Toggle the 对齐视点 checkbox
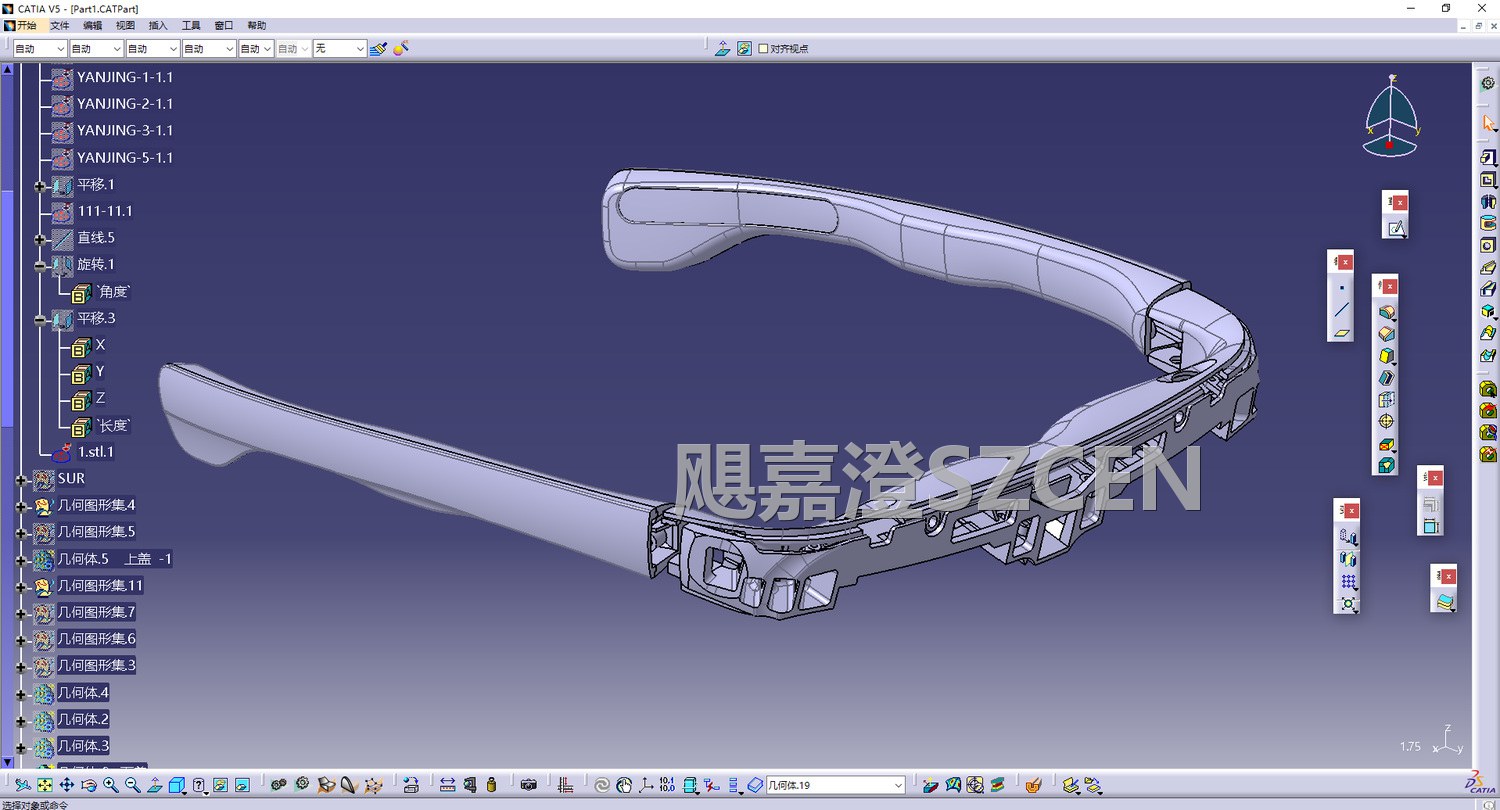 click(764, 48)
